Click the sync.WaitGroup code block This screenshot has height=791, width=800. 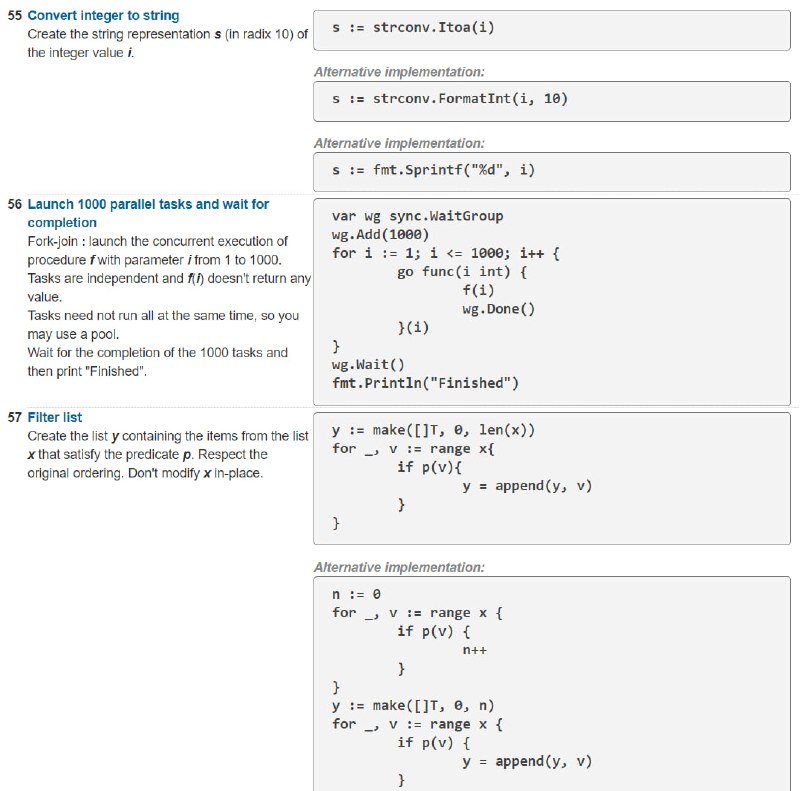tap(552, 302)
